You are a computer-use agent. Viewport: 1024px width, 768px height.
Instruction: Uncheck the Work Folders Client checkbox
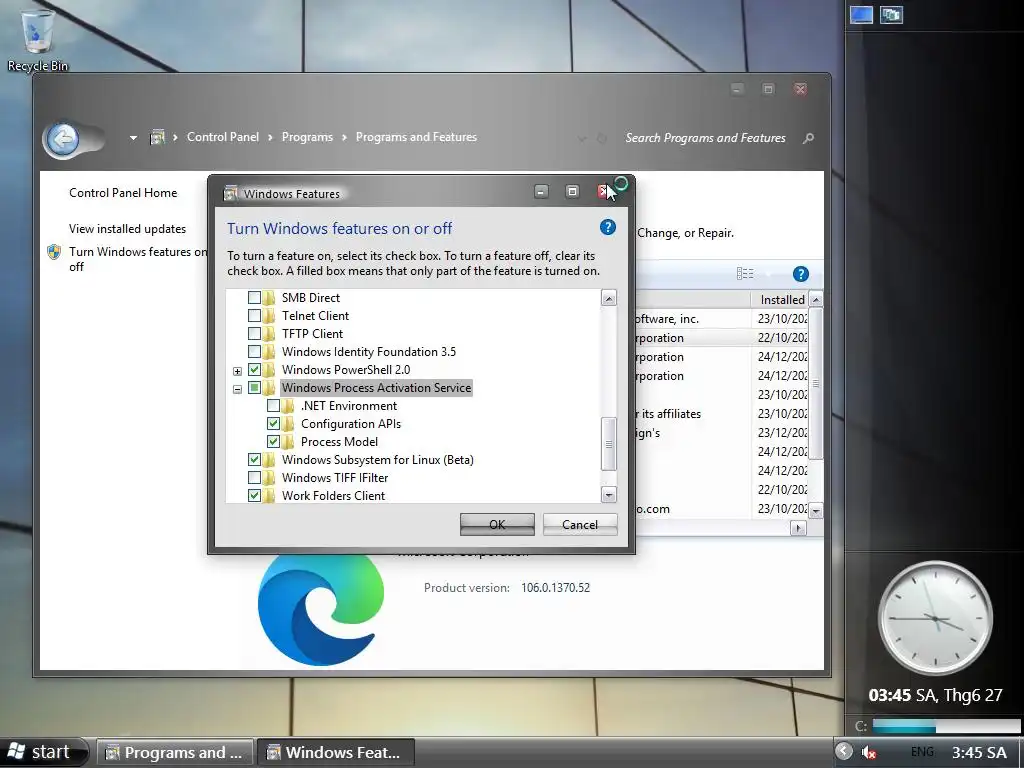click(x=254, y=496)
